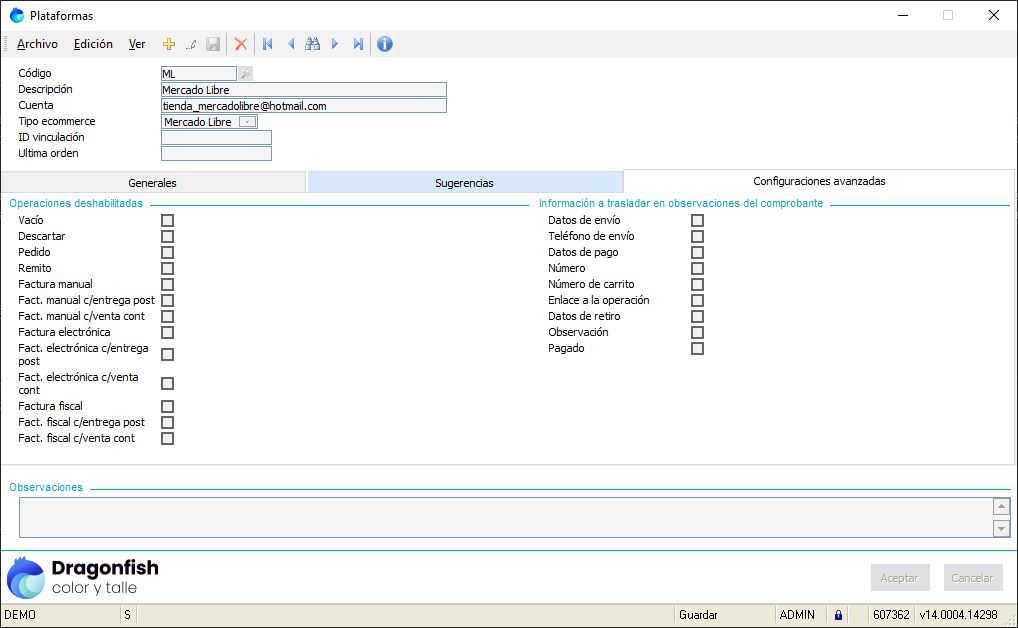The height and width of the screenshot is (628, 1018).
Task: Toggle Fact. electrónica c/entrega post checkbox
Action: 168,355
